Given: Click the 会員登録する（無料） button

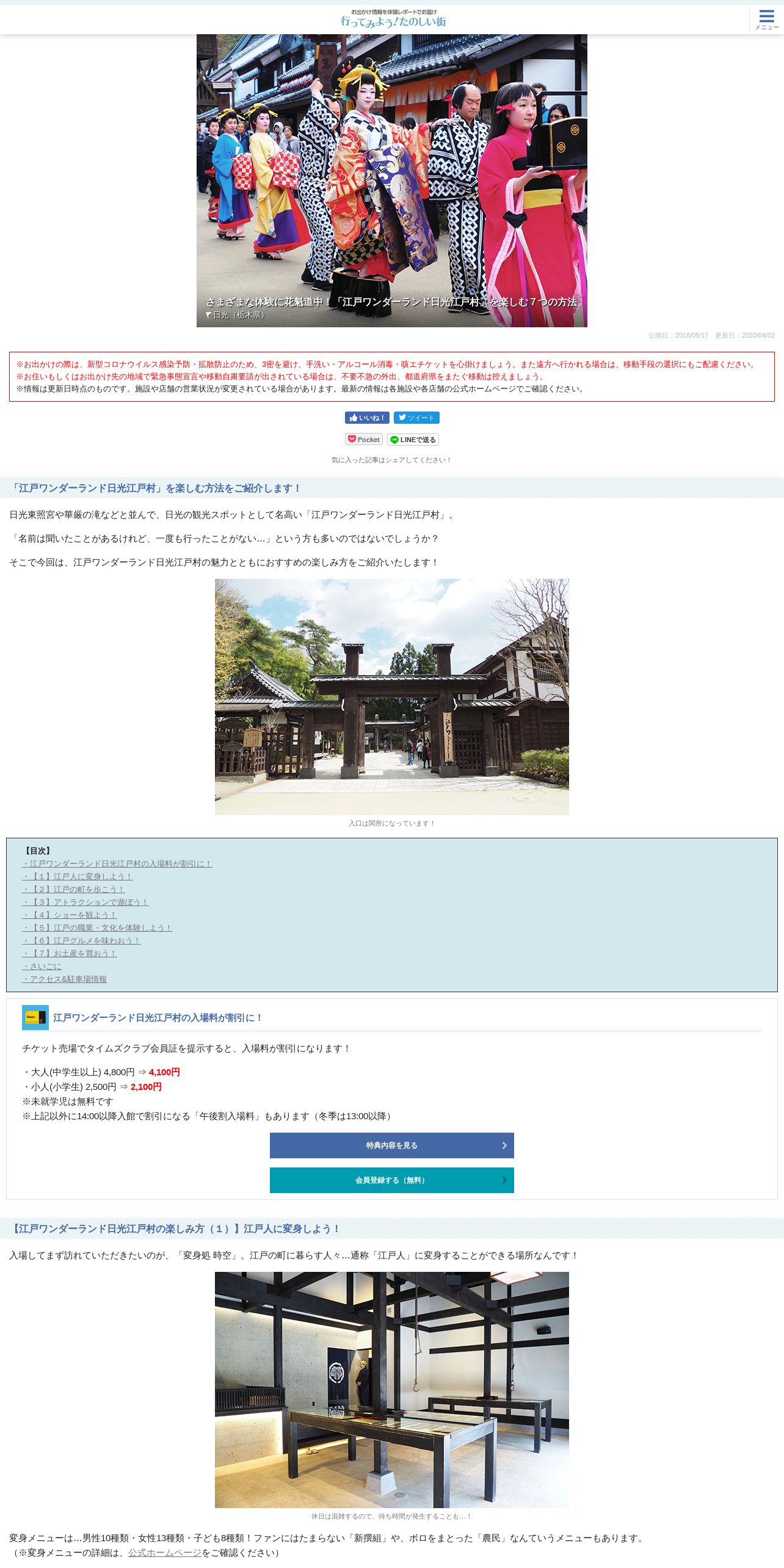Looking at the screenshot, I should click(x=392, y=1180).
